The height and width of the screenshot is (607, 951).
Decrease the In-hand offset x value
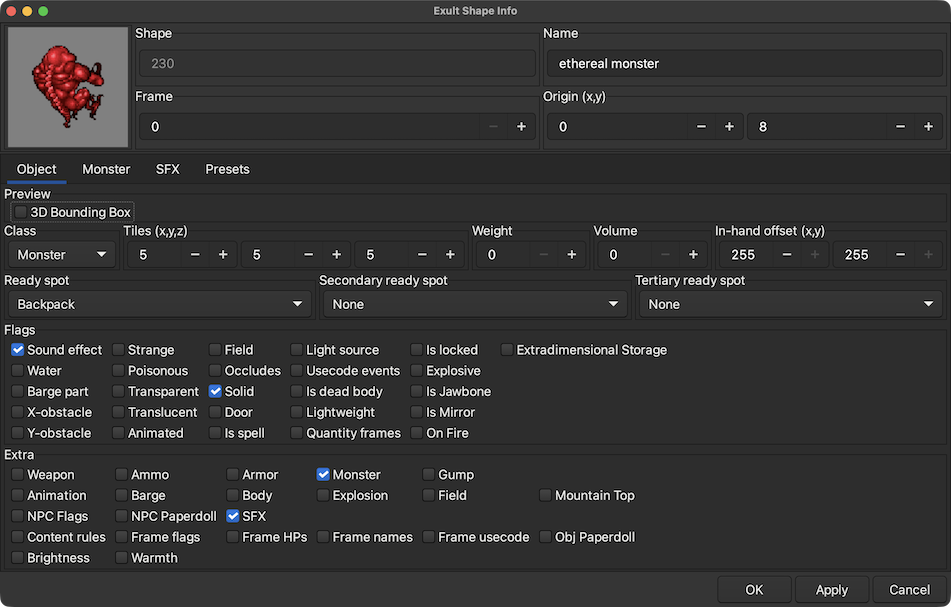point(787,255)
